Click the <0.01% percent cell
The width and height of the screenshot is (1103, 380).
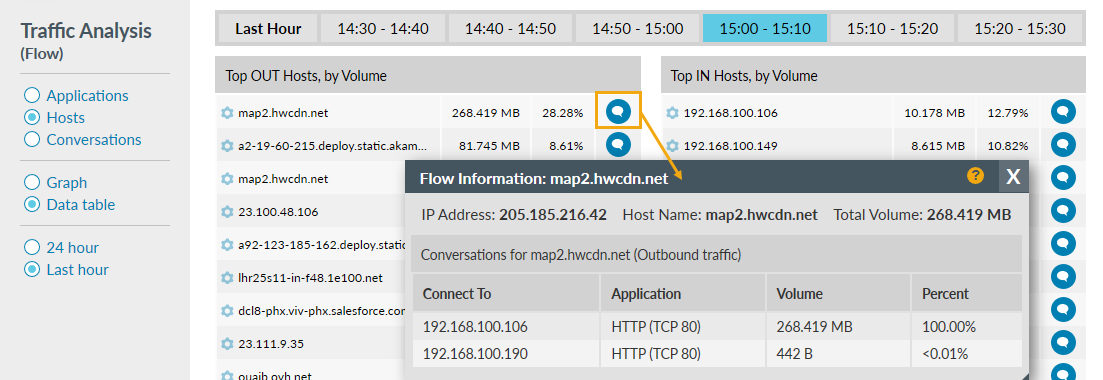tap(945, 354)
